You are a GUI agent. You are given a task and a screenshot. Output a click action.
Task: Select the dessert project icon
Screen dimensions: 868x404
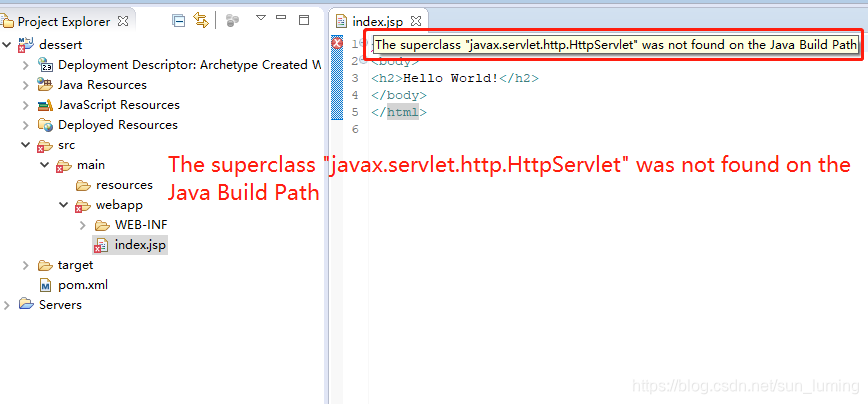tap(25, 44)
